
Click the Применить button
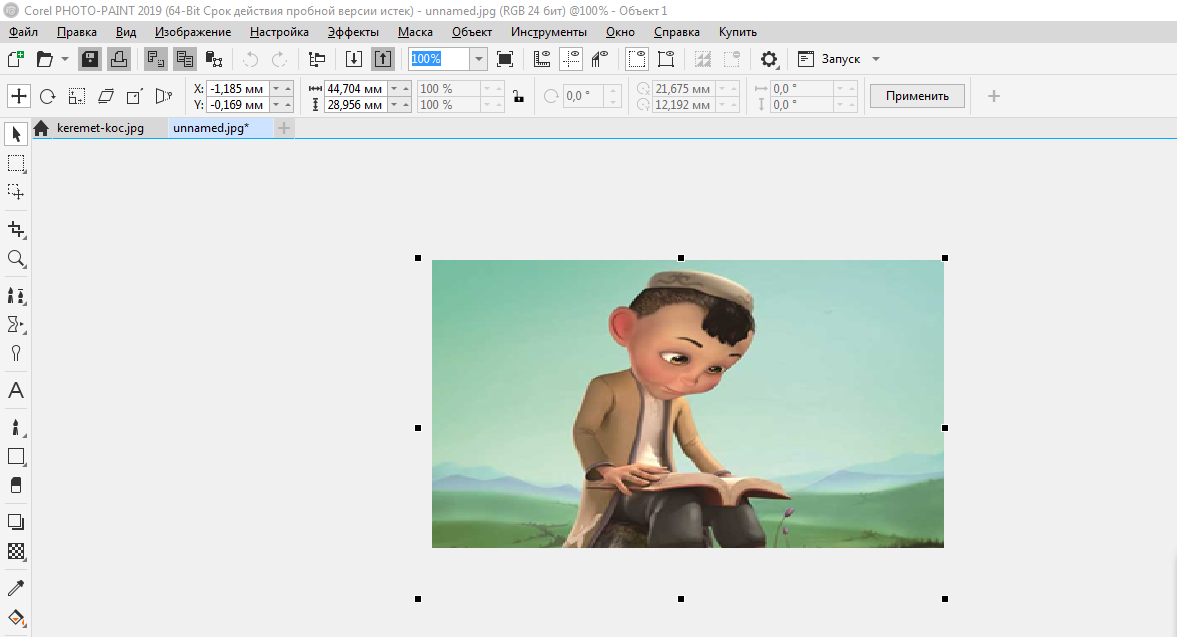click(x=917, y=96)
